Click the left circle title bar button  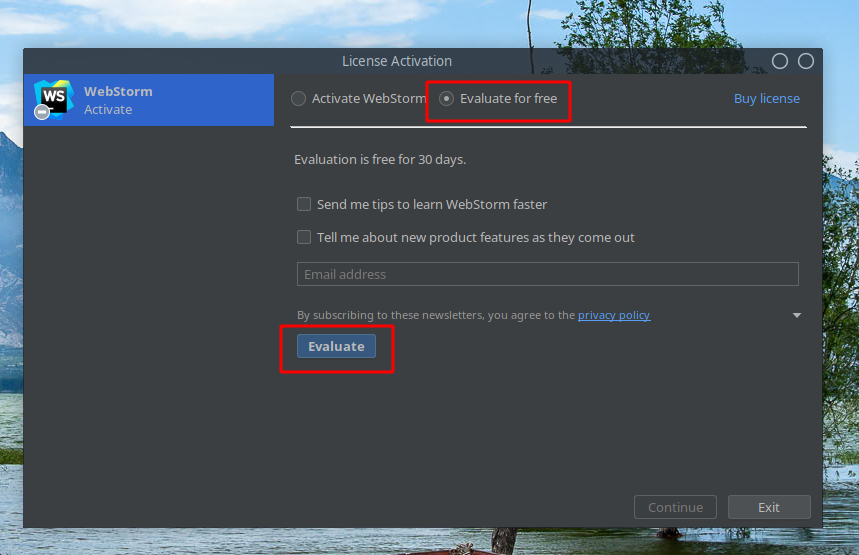pyautogui.click(x=780, y=61)
